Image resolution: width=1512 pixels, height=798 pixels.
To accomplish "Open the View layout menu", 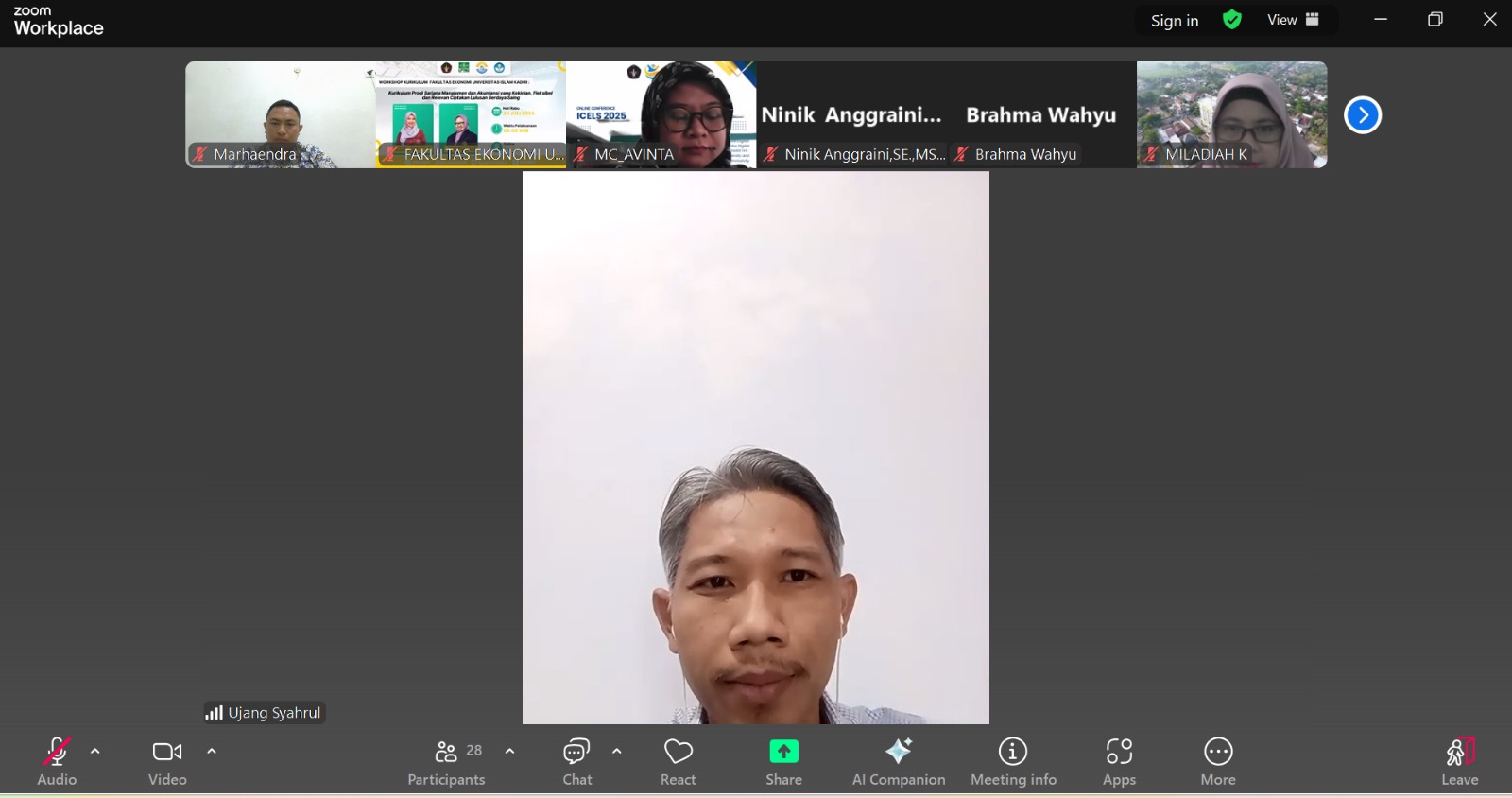I will [x=1293, y=20].
